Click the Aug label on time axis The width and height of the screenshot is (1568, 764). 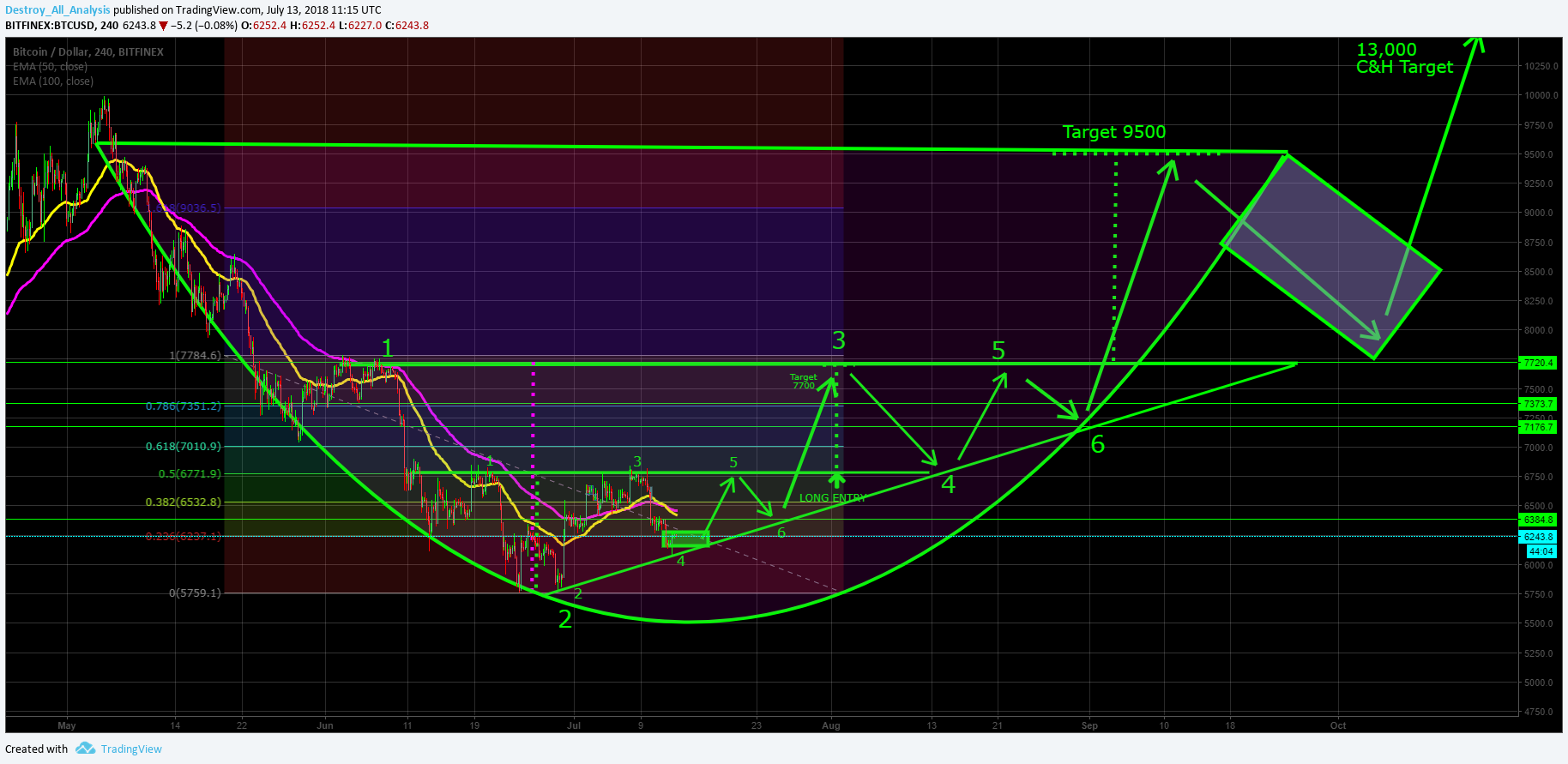point(831,725)
